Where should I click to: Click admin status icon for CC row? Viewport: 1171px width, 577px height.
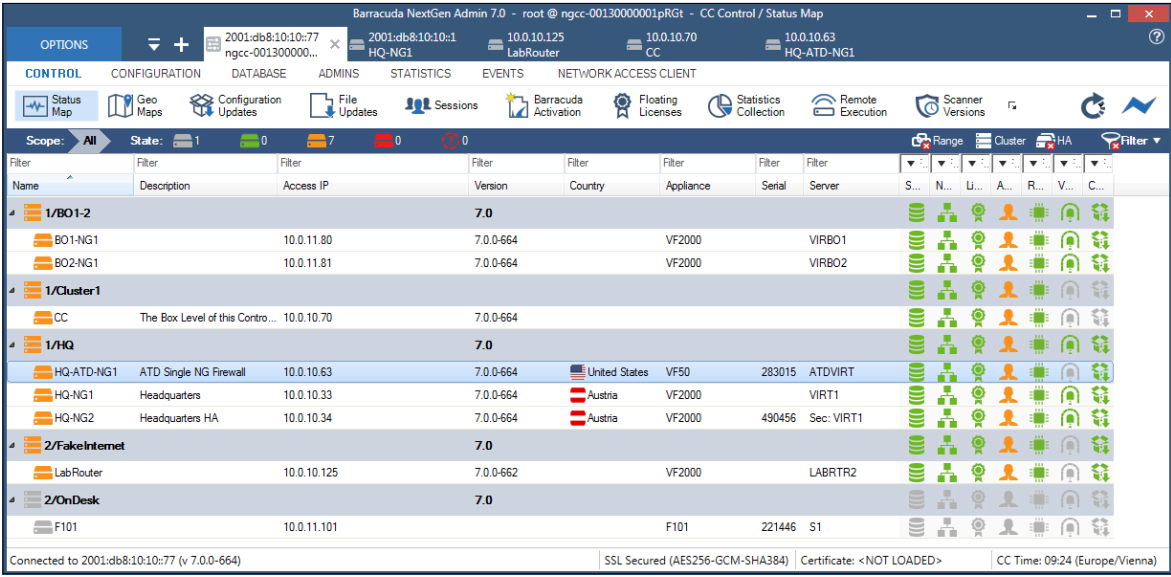click(x=1008, y=317)
